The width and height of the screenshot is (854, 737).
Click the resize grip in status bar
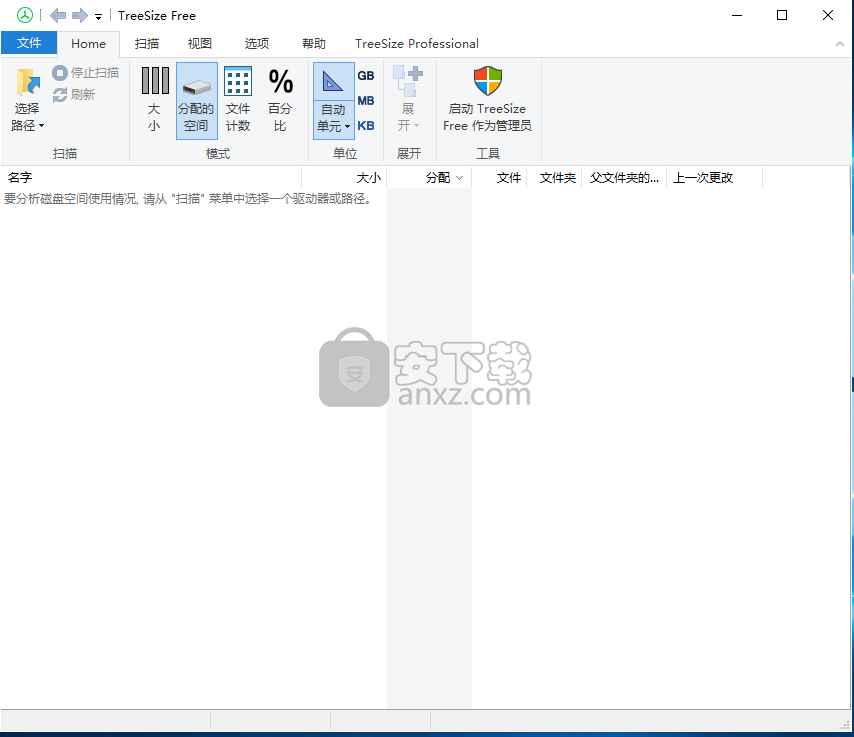click(845, 725)
